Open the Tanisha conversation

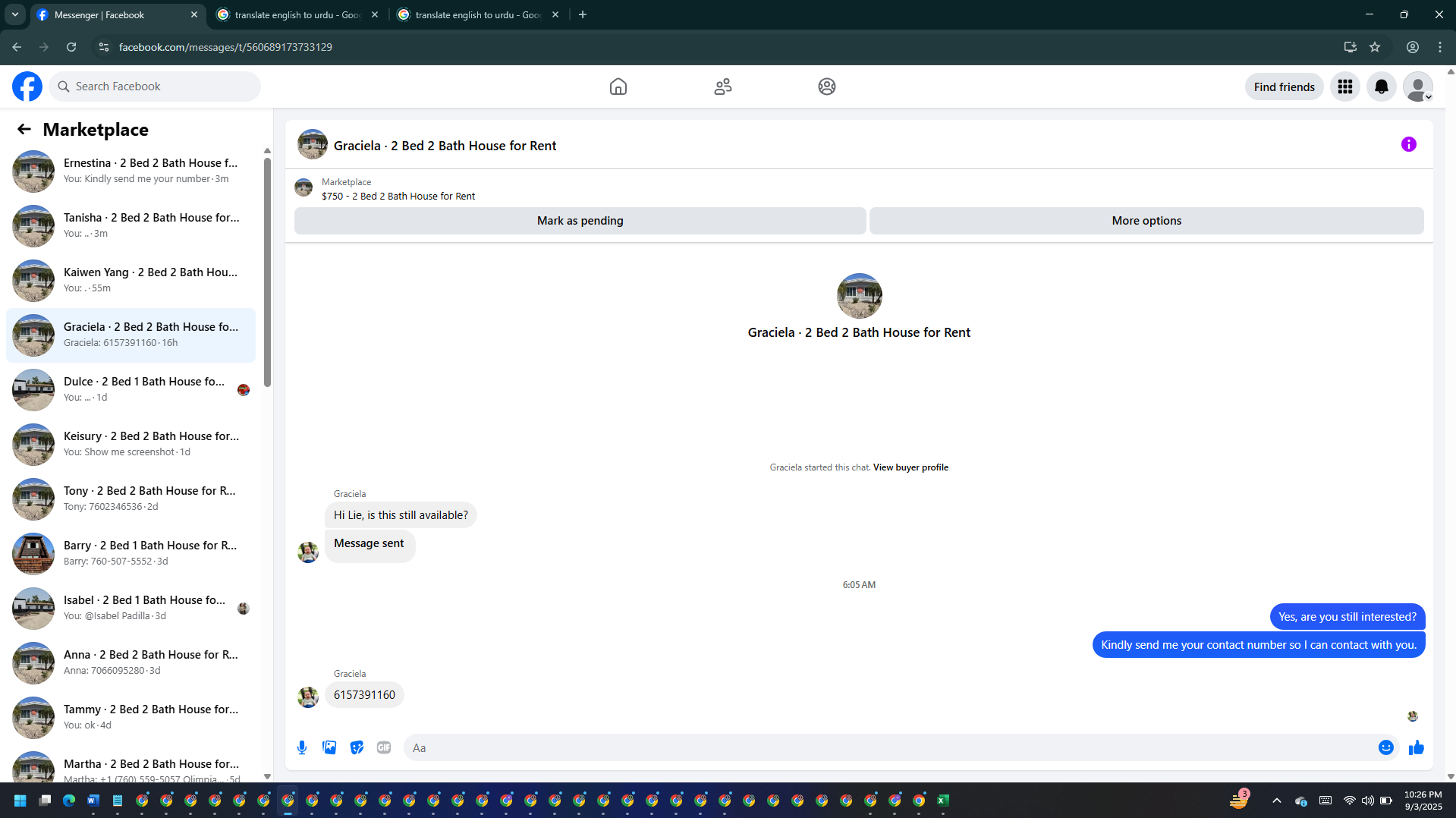pyautogui.click(x=131, y=225)
